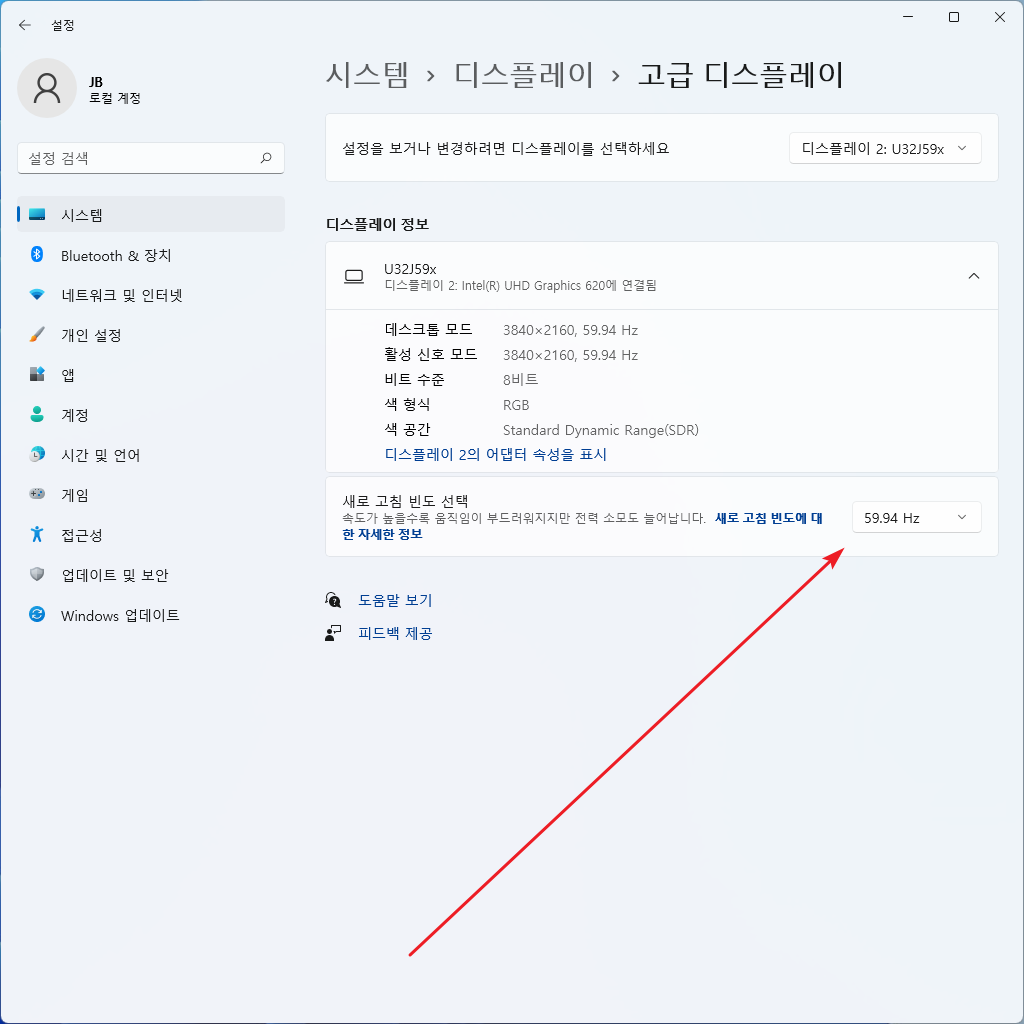Minimize the 설정 window
1024x1024 pixels.
[908, 17]
